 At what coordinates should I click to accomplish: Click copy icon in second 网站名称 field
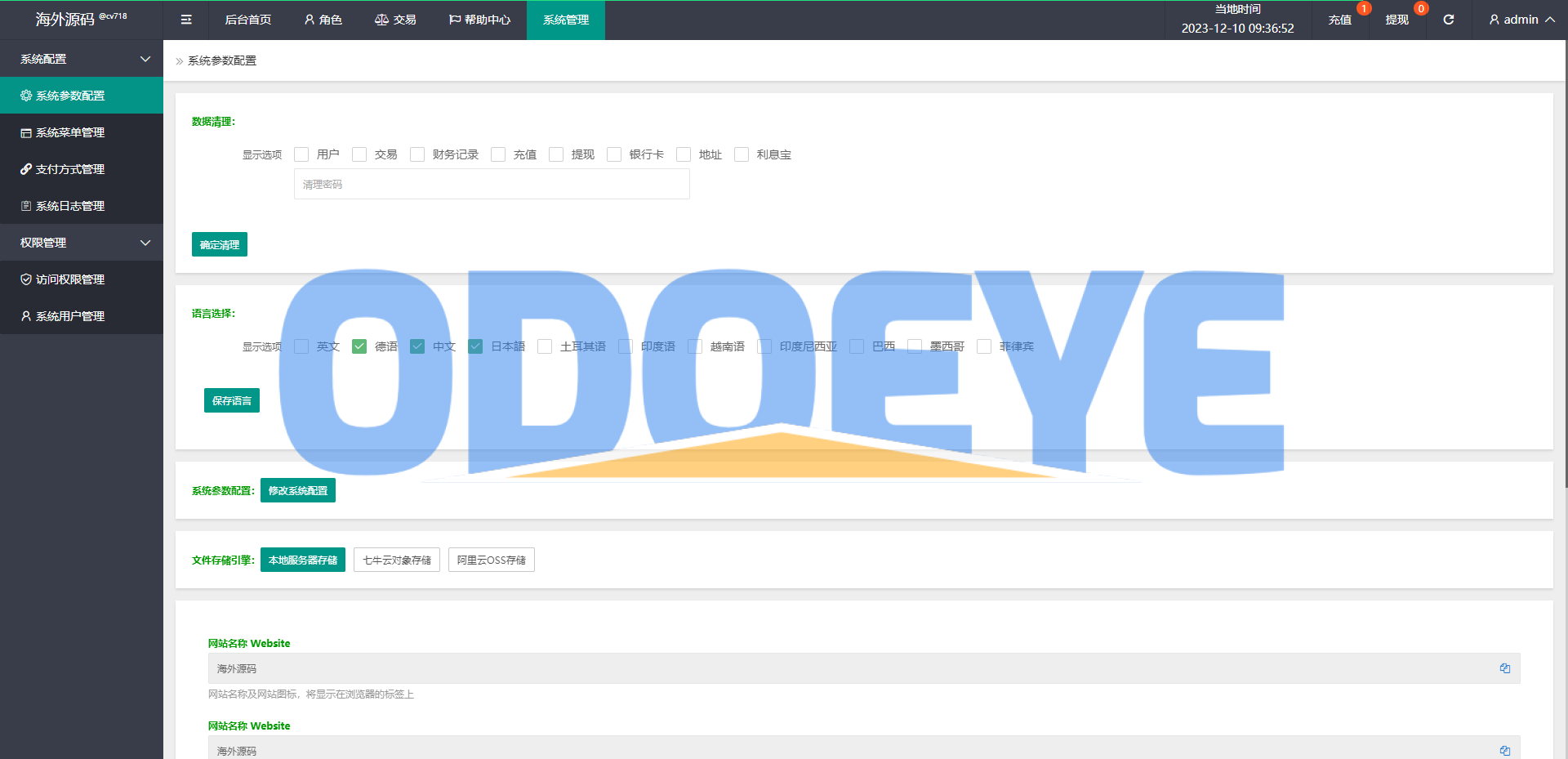(1505, 751)
